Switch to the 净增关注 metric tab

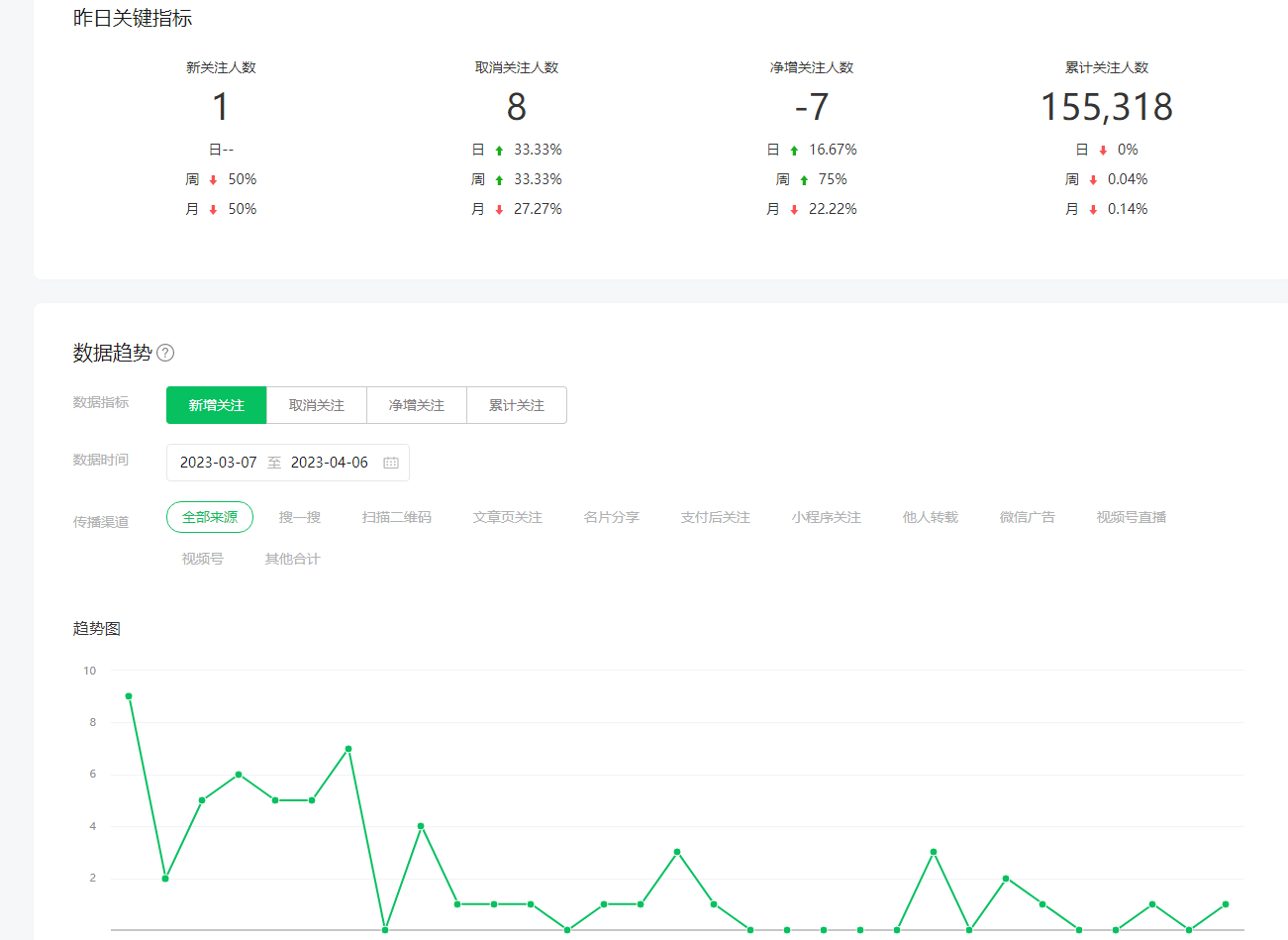pos(417,405)
